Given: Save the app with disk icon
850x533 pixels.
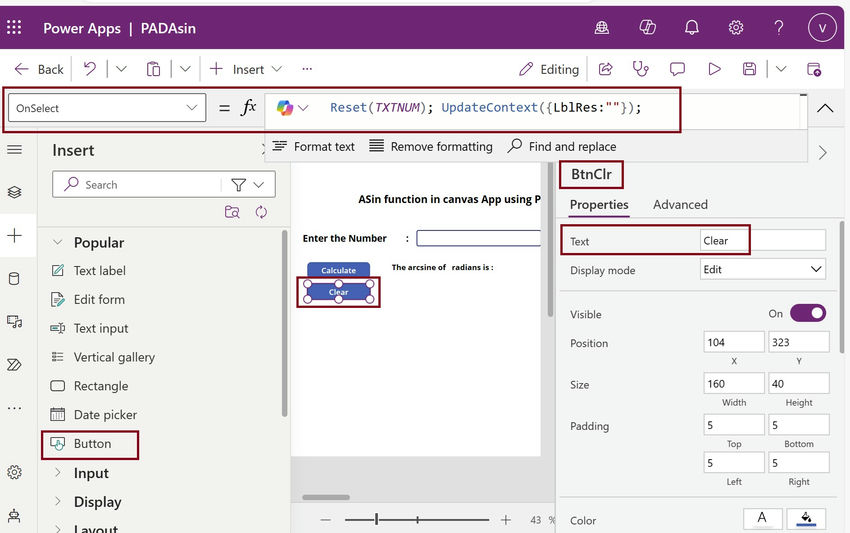Looking at the screenshot, I should (x=749, y=69).
